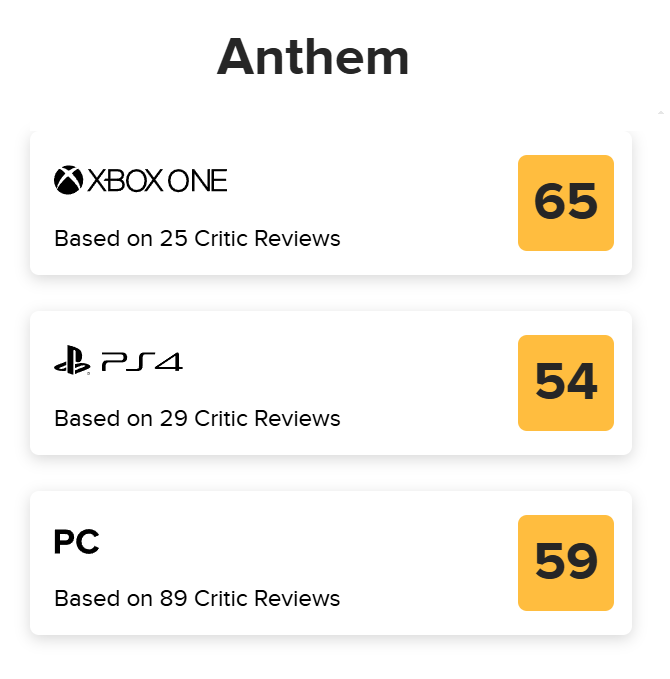Open Based on 29 Critic Reviews link

[x=197, y=419]
